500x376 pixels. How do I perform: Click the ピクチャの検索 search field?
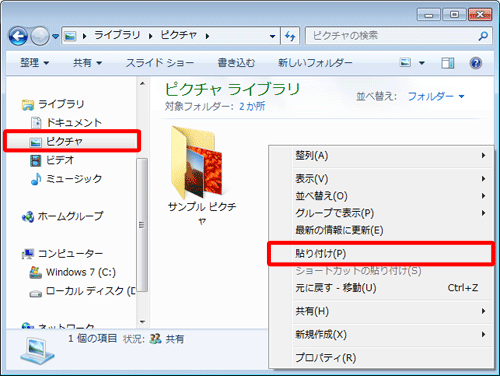click(x=398, y=36)
